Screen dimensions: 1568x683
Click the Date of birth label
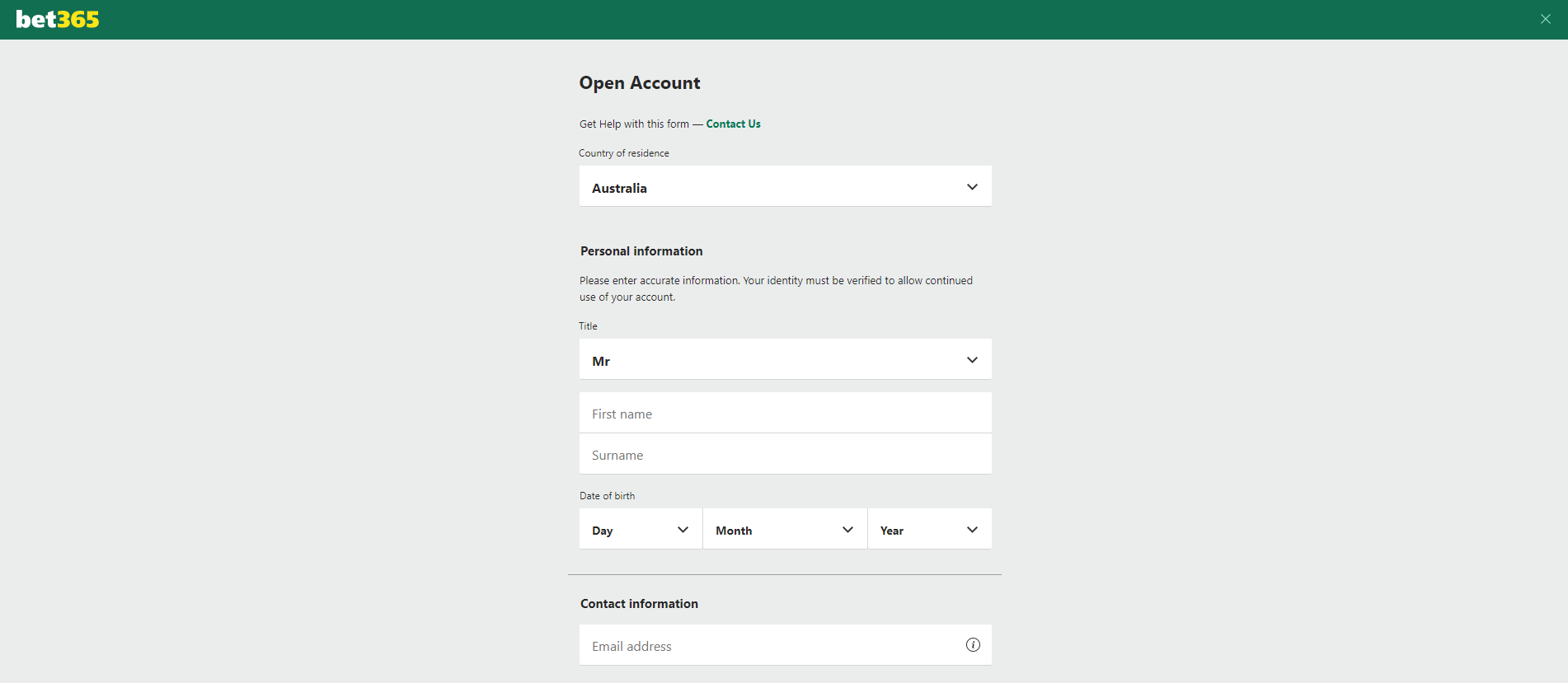pyautogui.click(x=608, y=496)
